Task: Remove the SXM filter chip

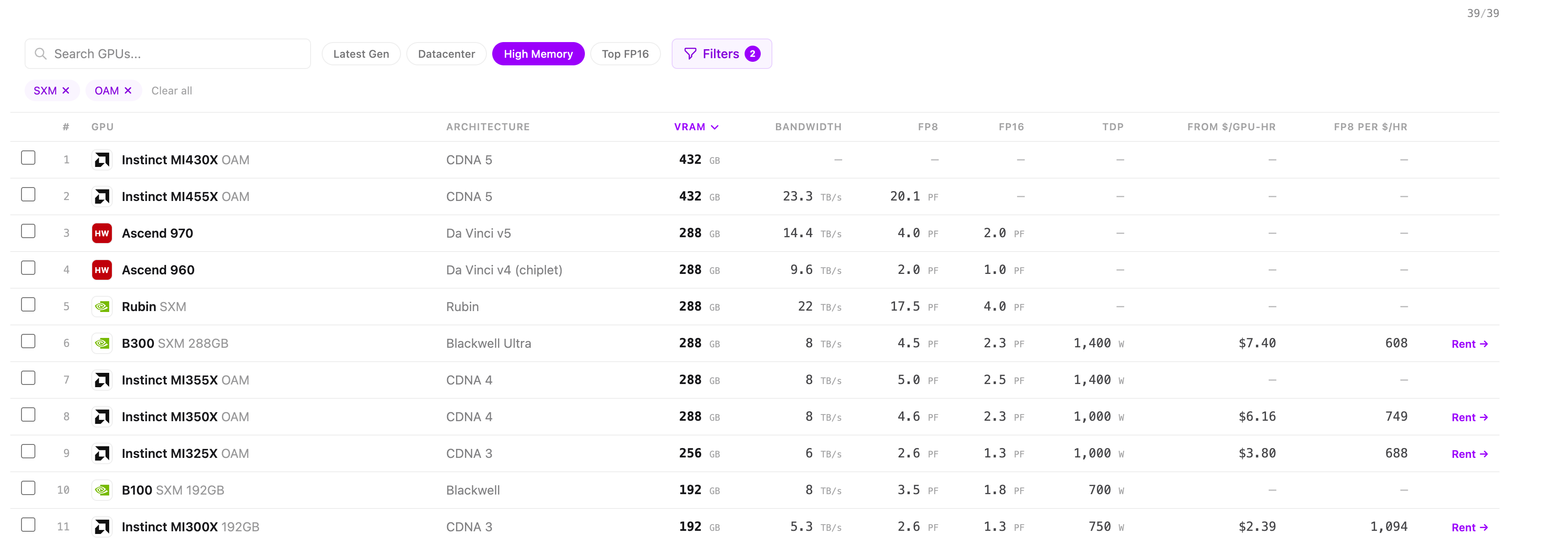Action: coord(66,91)
